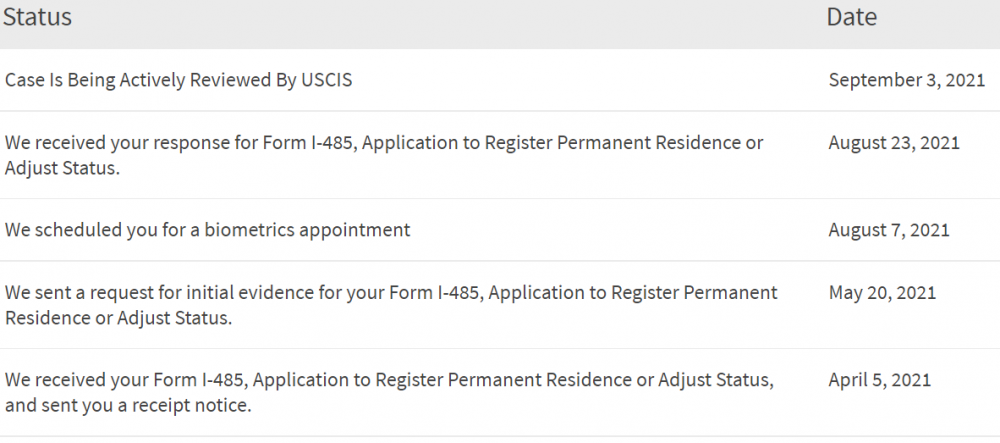Click the April 5, 2021 date
Screen dimensions: 1000x443
pos(880,381)
